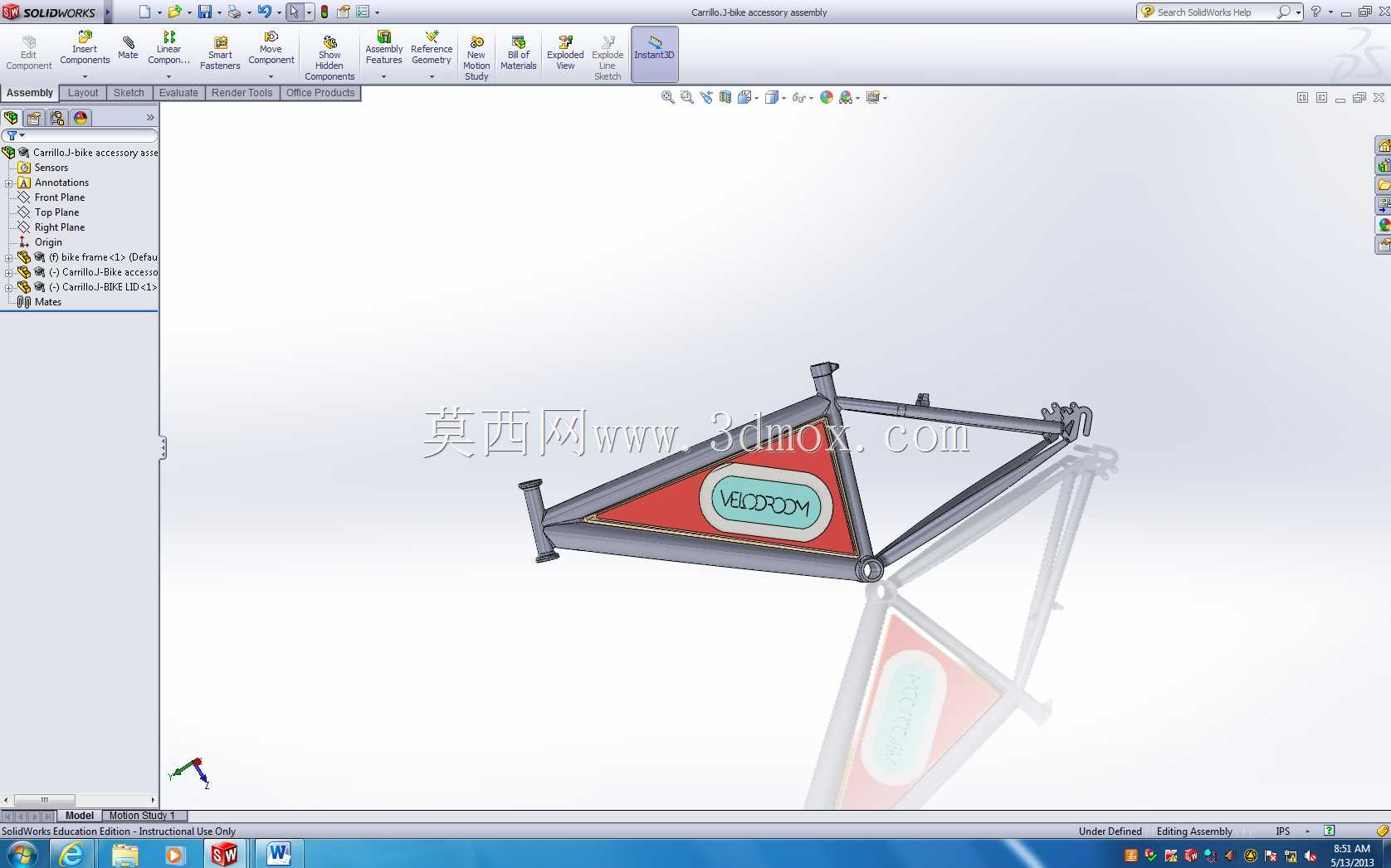1391x868 pixels.
Task: Switch to the Office Products tab
Action: coord(320,93)
